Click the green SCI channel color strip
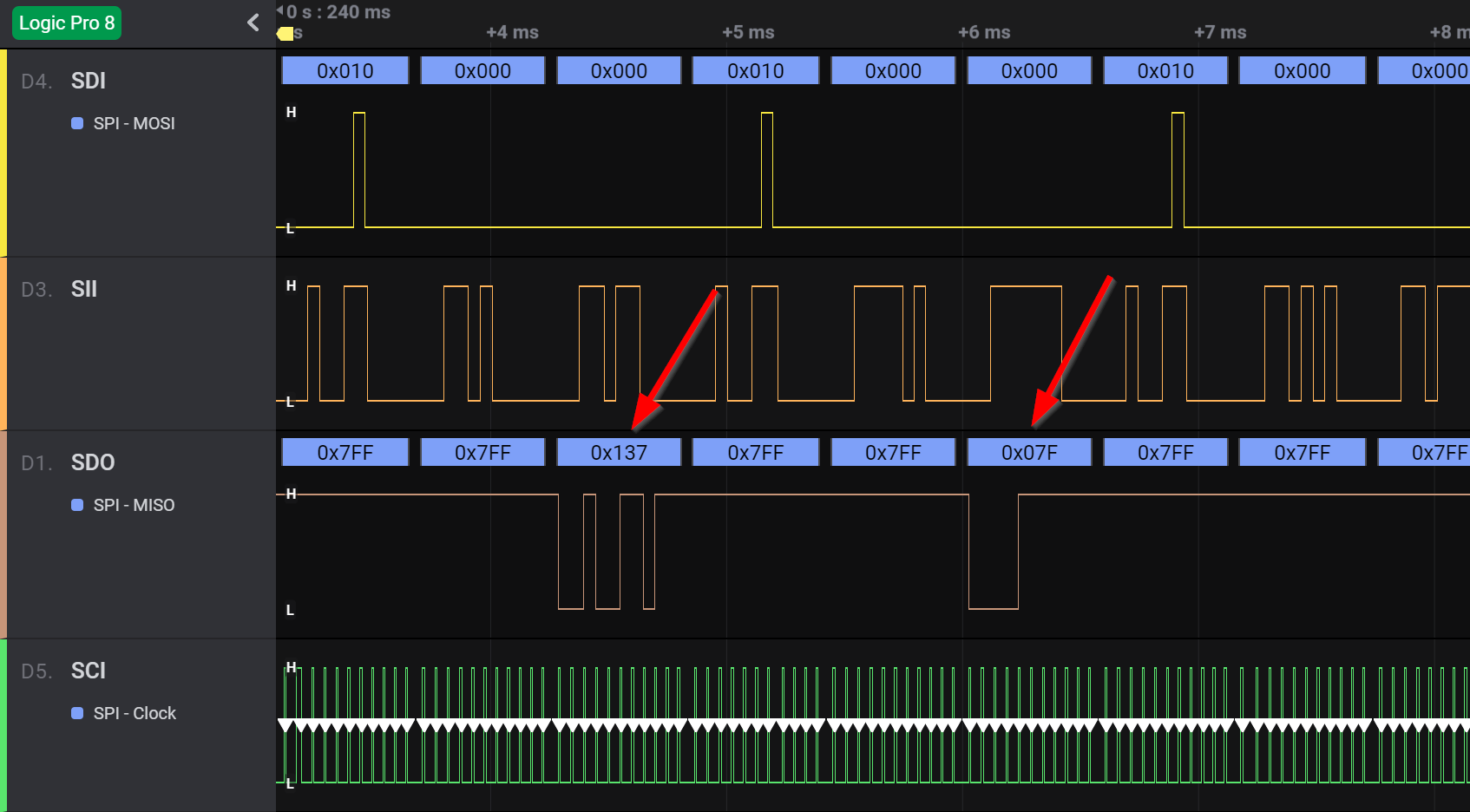Image resolution: width=1470 pixels, height=812 pixels. 3,725
